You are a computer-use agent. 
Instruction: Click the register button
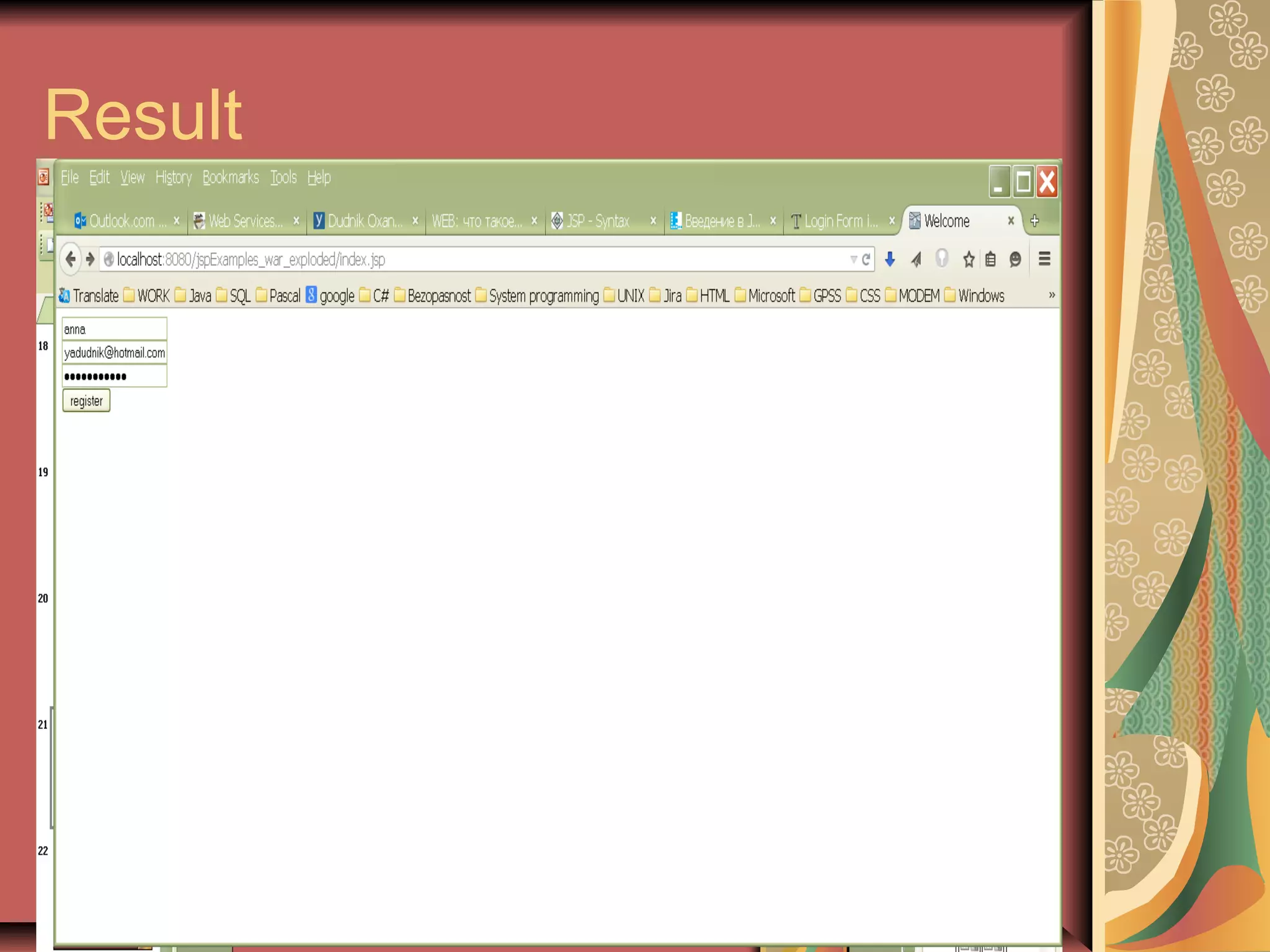click(86, 401)
